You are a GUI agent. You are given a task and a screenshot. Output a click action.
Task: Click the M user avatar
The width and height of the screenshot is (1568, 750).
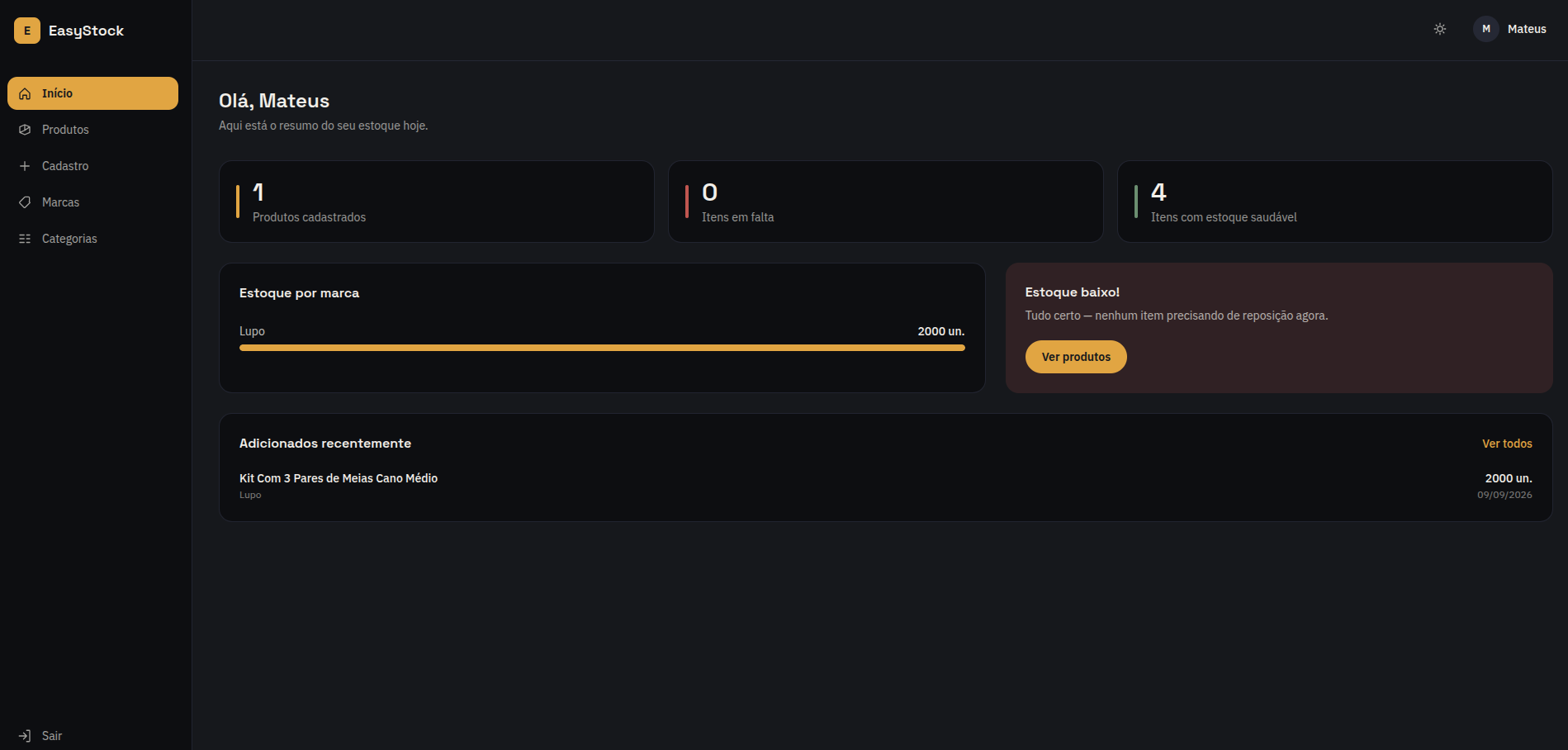1486,29
